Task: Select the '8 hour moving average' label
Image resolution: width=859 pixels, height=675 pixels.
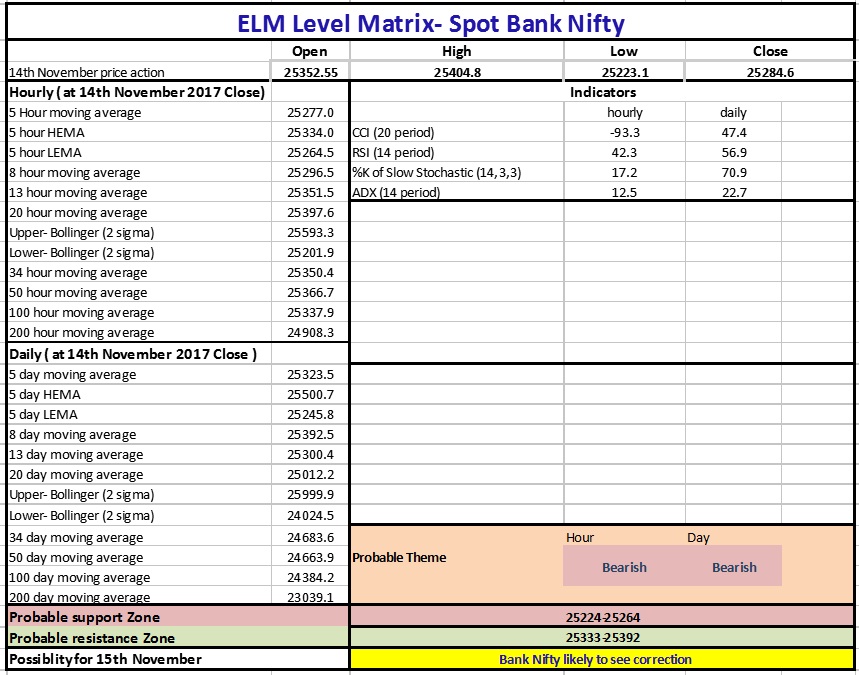Action: click(75, 173)
